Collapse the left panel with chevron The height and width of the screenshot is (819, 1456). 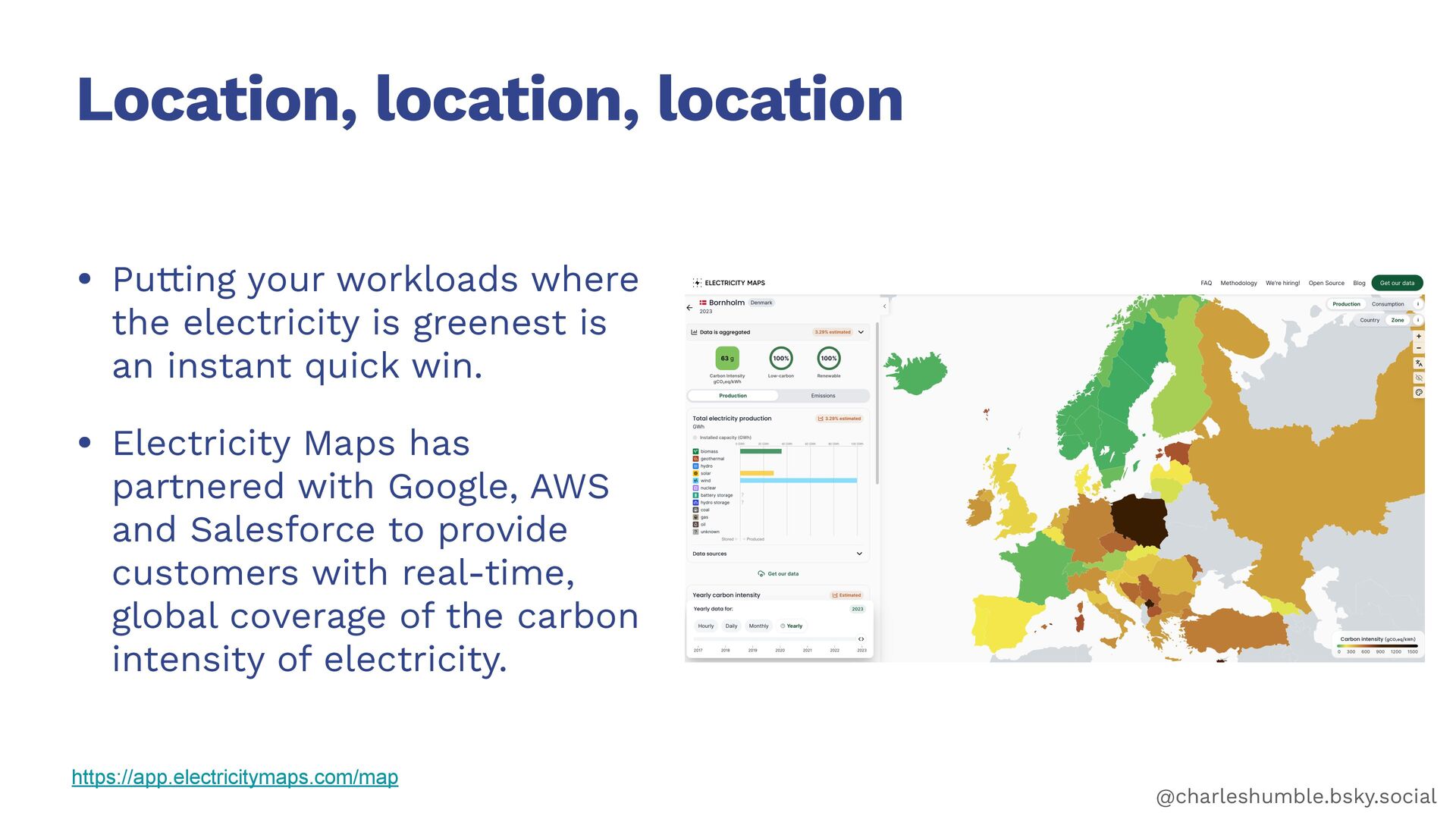pos(884,306)
